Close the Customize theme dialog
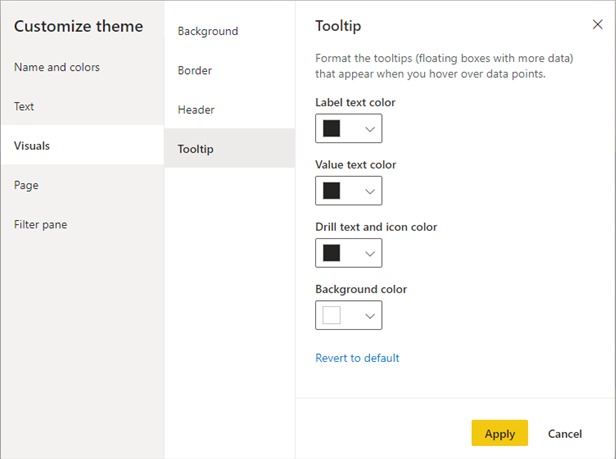Screen dimensions: 616x459 click(598, 24)
